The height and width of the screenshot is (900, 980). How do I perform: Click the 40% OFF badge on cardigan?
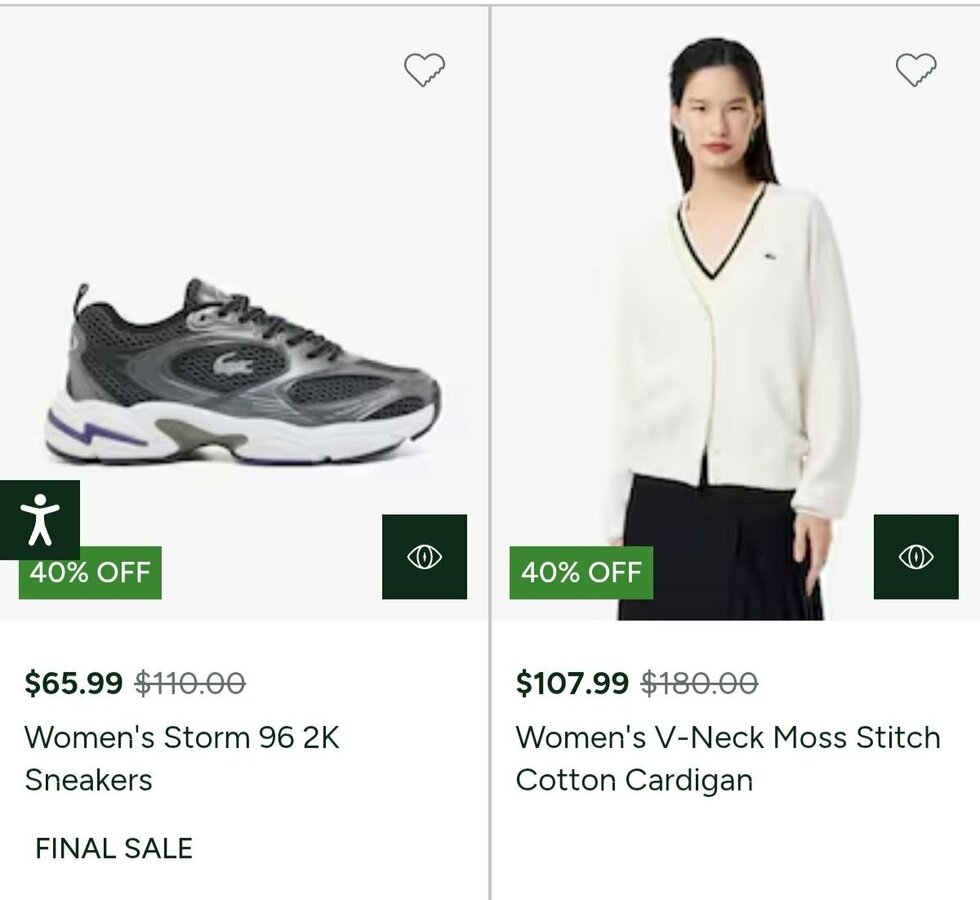click(581, 573)
